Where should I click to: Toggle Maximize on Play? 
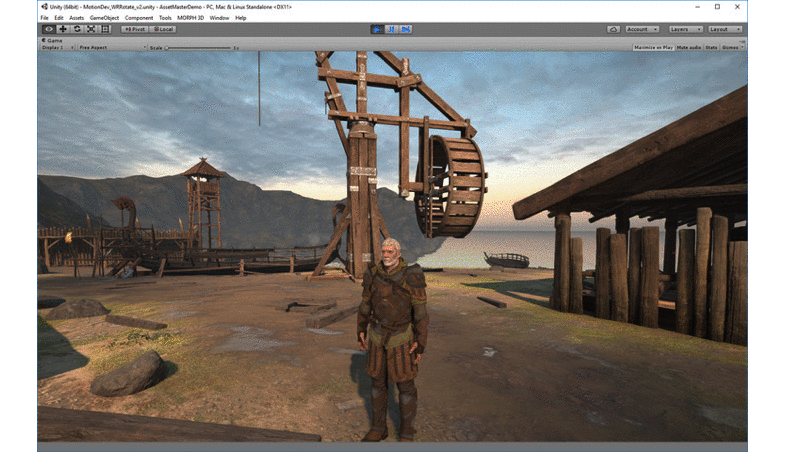[653, 47]
